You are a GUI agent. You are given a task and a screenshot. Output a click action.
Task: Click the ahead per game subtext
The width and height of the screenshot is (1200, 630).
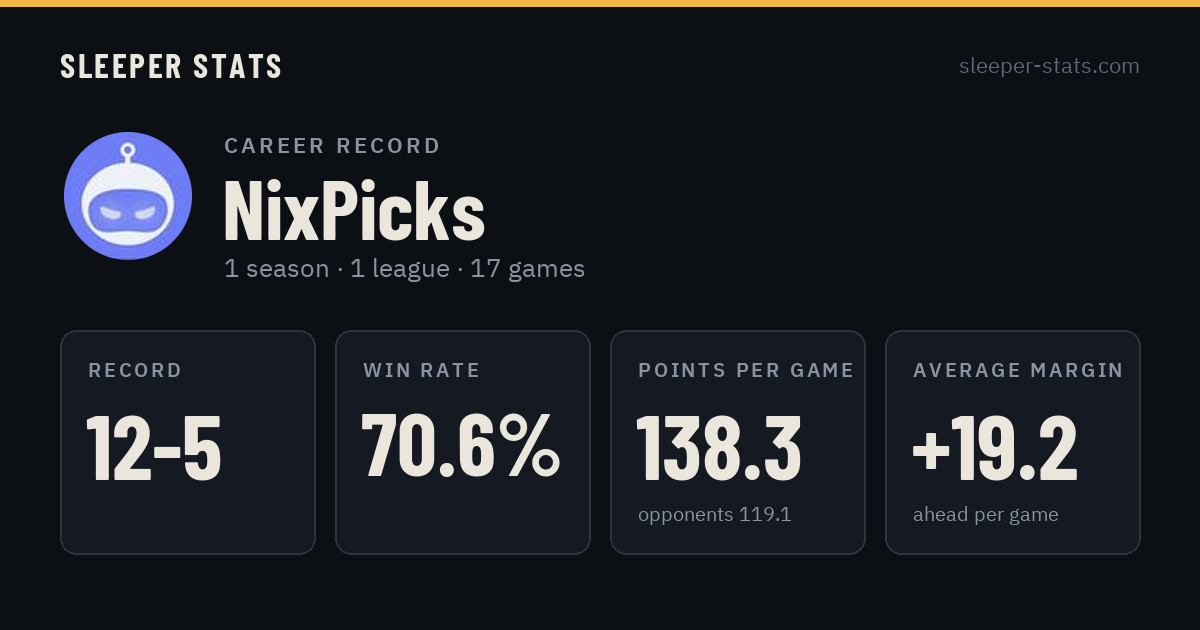pyautogui.click(x=985, y=515)
